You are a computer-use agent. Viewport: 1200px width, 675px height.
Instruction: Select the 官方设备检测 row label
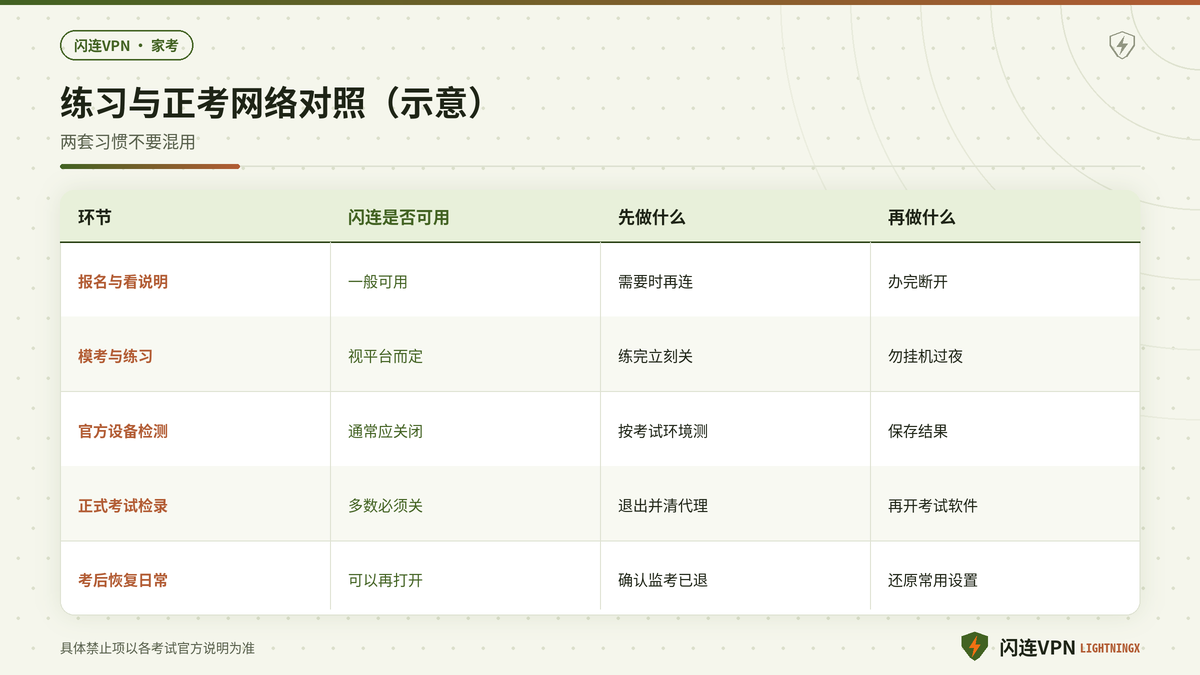coord(123,431)
